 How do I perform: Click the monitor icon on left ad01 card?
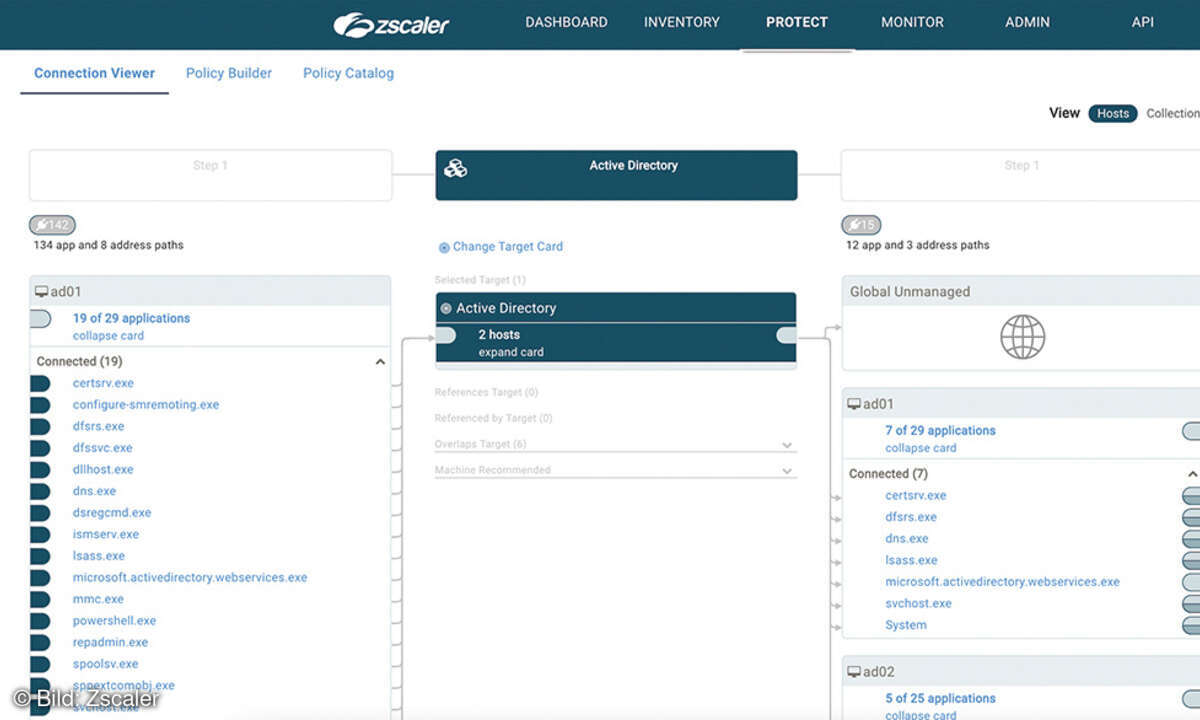tap(41, 292)
